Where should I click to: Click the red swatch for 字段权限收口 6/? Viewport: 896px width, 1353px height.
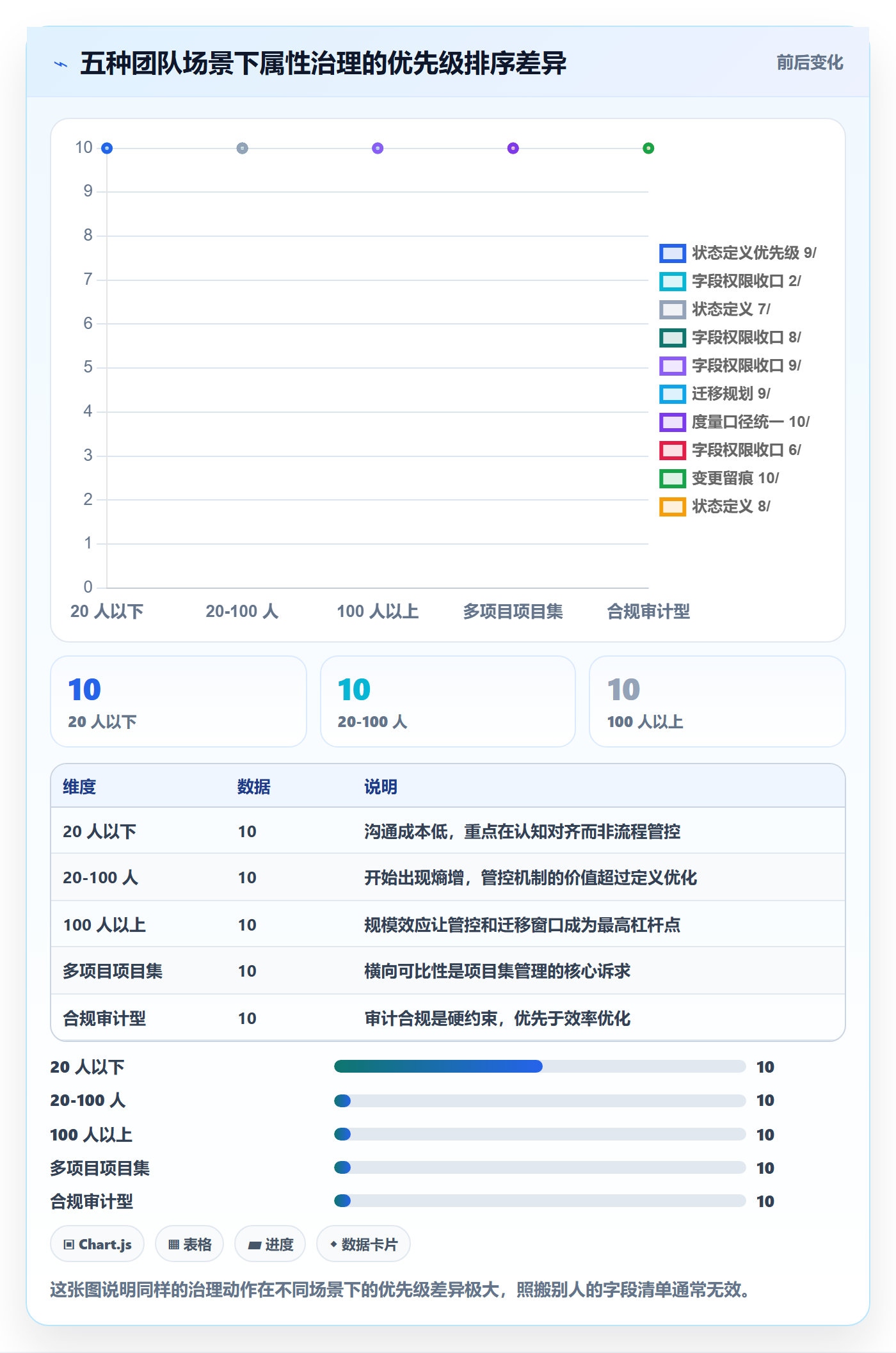tap(673, 450)
